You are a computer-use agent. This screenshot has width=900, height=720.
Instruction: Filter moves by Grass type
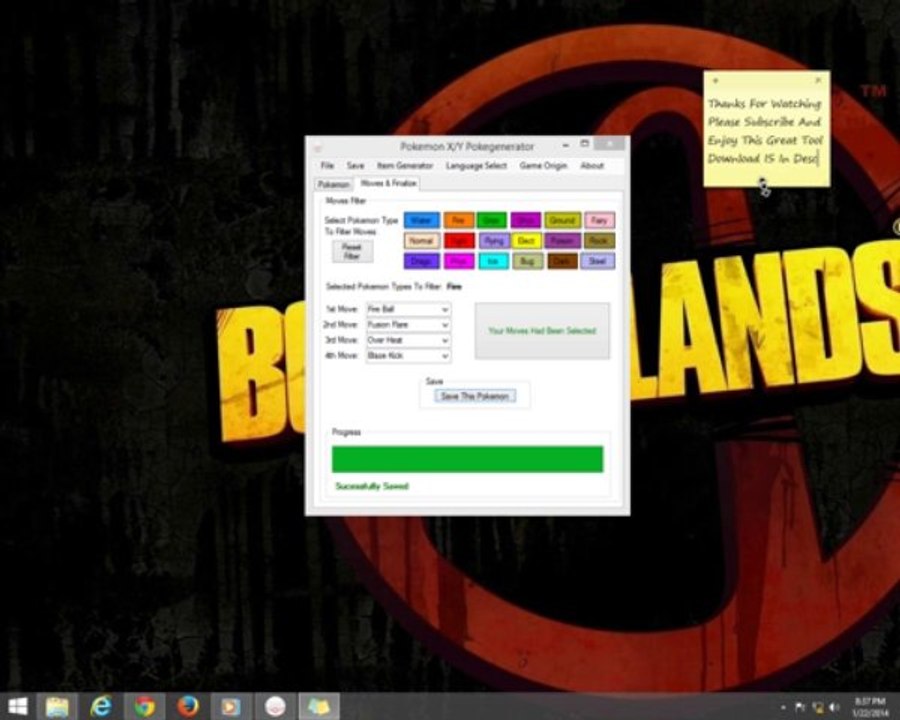[x=491, y=220]
